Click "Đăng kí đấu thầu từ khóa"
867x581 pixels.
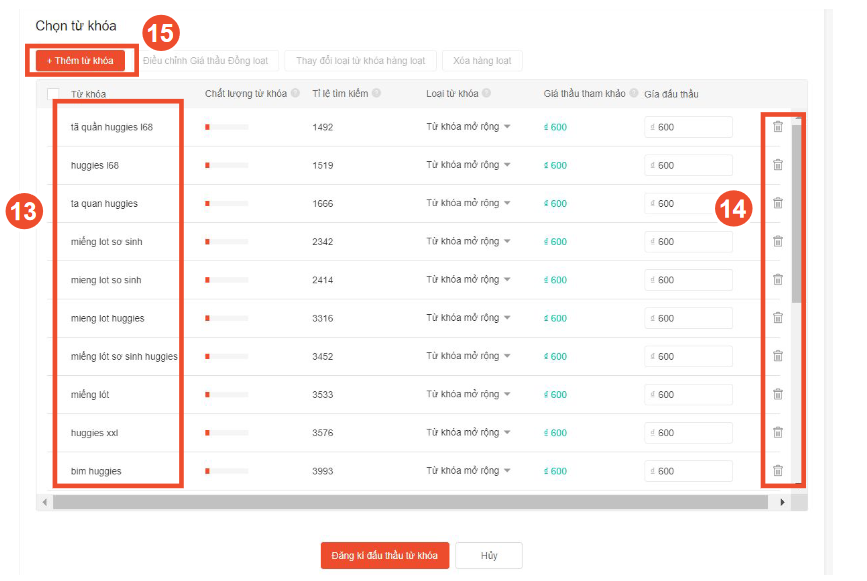(x=385, y=555)
